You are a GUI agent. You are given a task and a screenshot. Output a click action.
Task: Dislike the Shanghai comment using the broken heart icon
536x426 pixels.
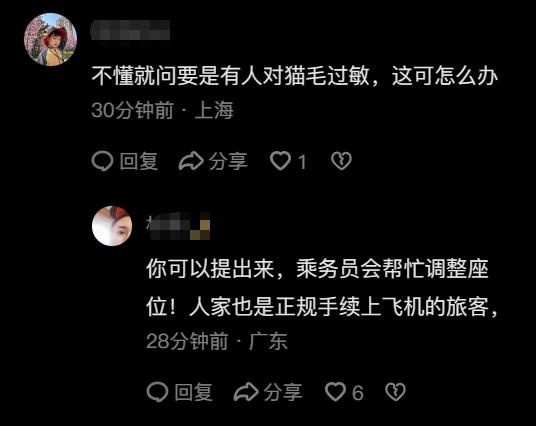(341, 161)
